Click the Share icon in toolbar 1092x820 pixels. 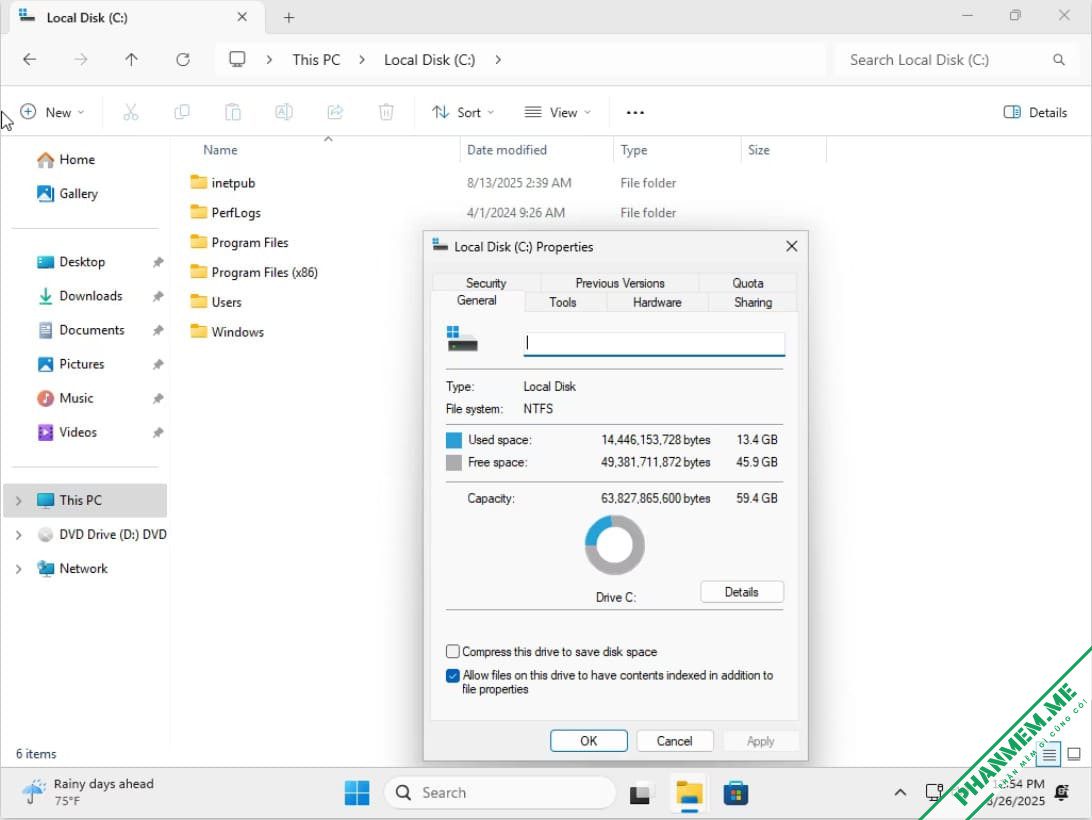pos(335,112)
